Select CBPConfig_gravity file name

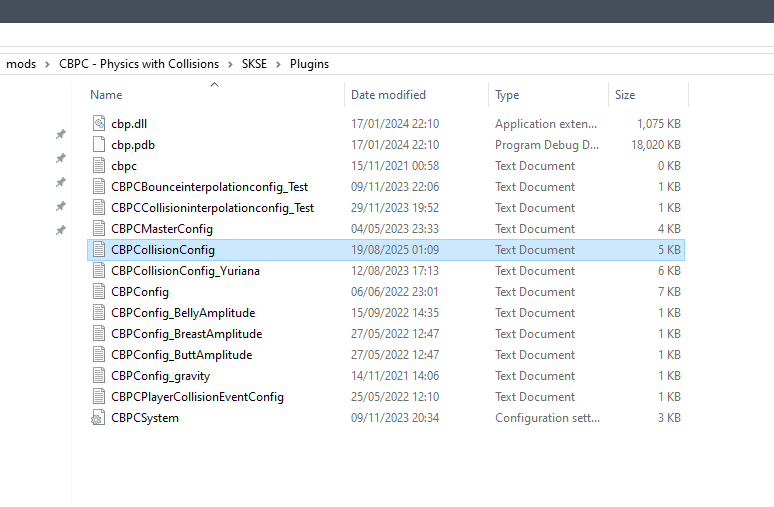(x=160, y=376)
